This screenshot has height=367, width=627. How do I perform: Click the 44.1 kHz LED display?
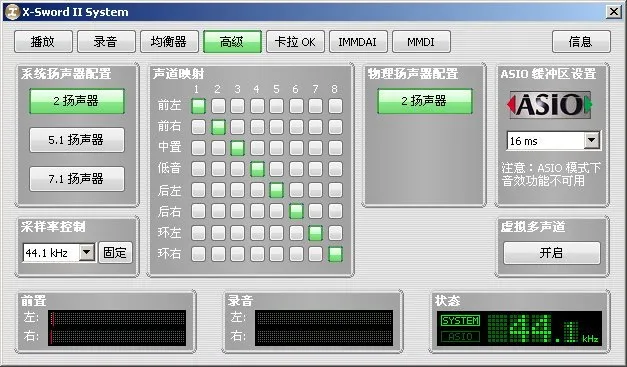coord(543,329)
